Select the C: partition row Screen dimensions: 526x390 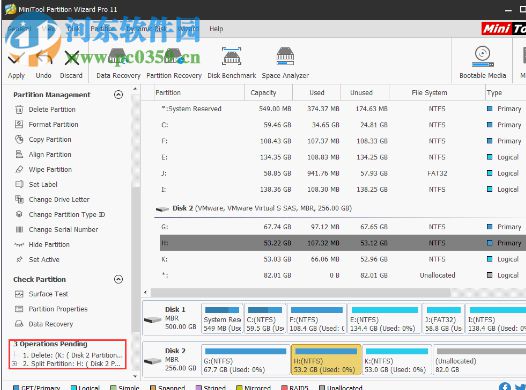343,125
